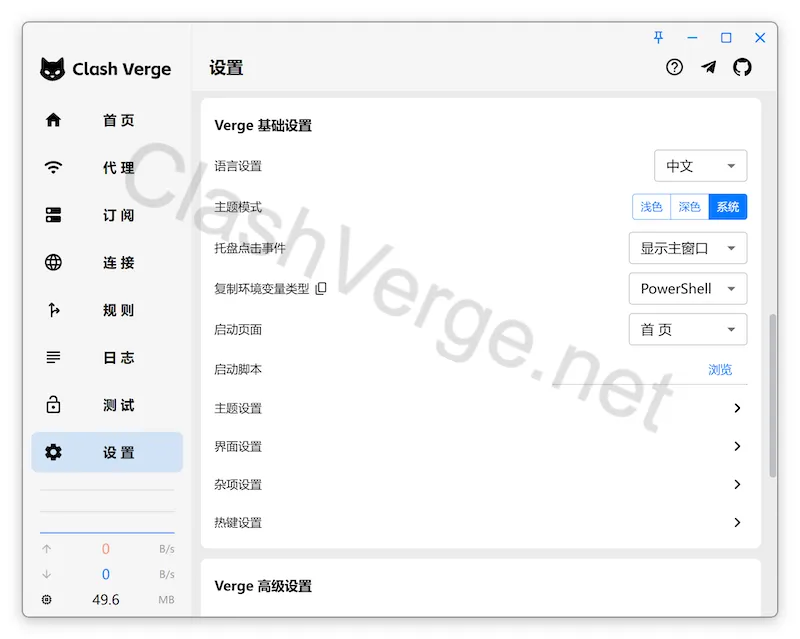Select 深色 dark theme mode
800x639 pixels.
pyautogui.click(x=689, y=207)
